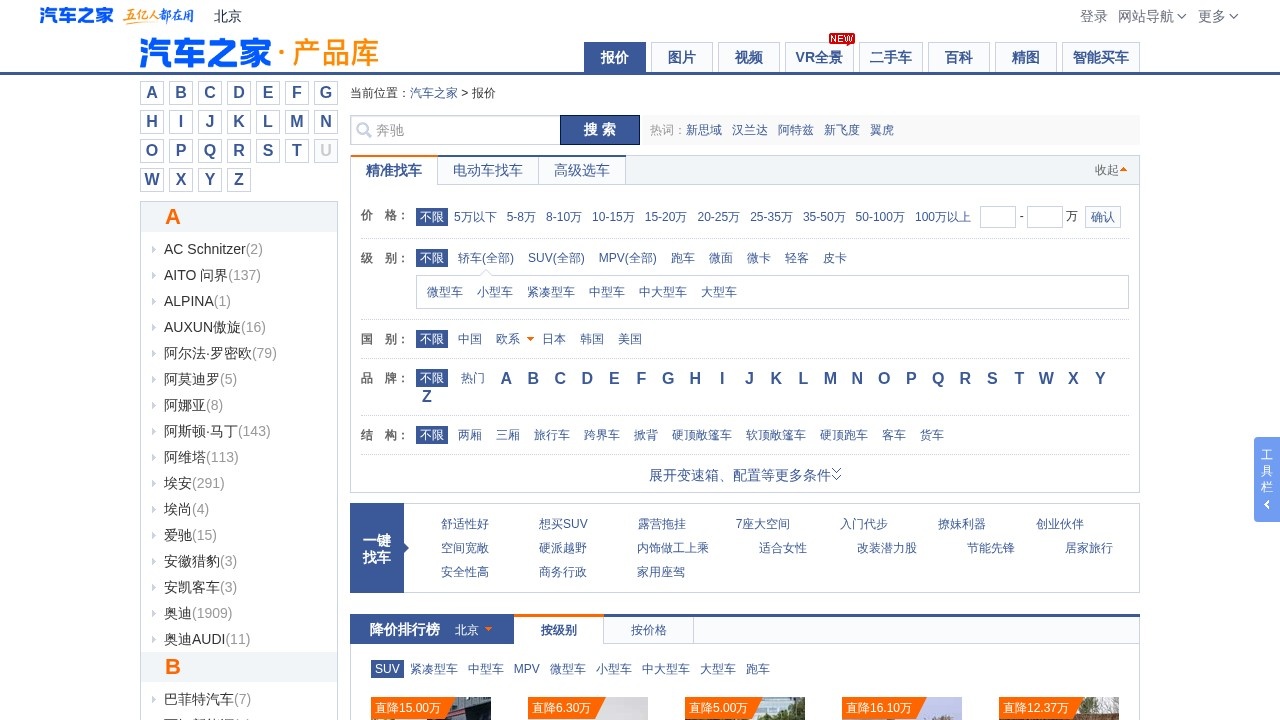Image resolution: width=1280 pixels, height=720 pixels.
Task: Click the 汽车之家 logo at top left
Action: click(x=76, y=15)
